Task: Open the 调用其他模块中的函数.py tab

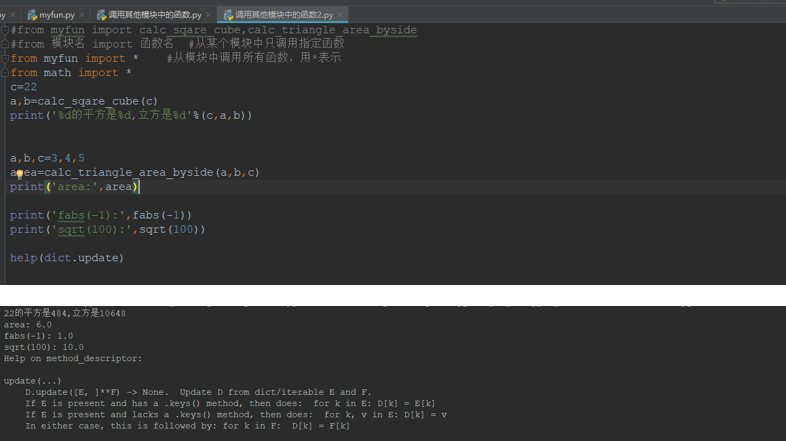Action: (154, 15)
